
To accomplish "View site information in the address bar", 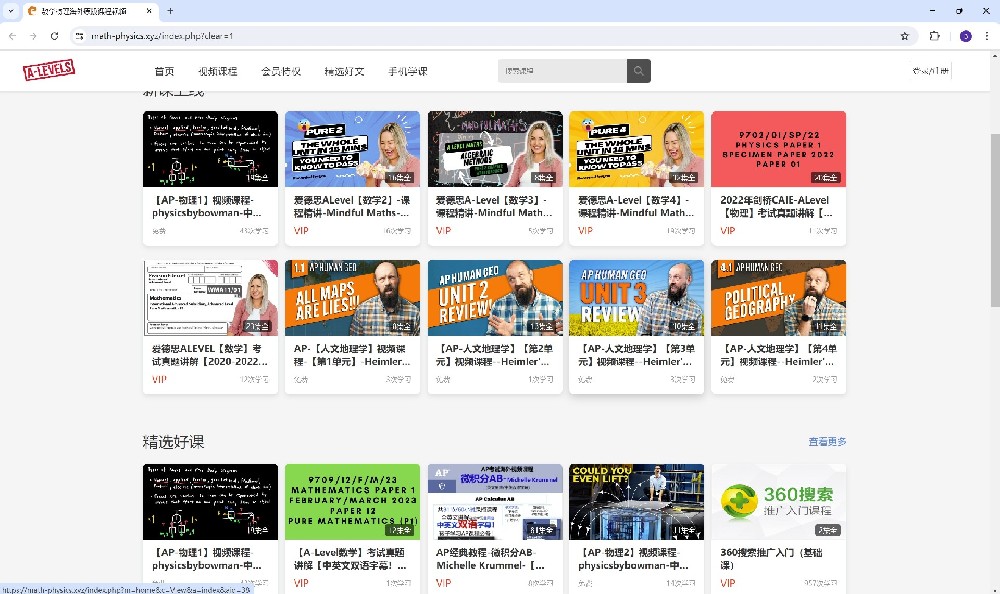I will point(79,36).
